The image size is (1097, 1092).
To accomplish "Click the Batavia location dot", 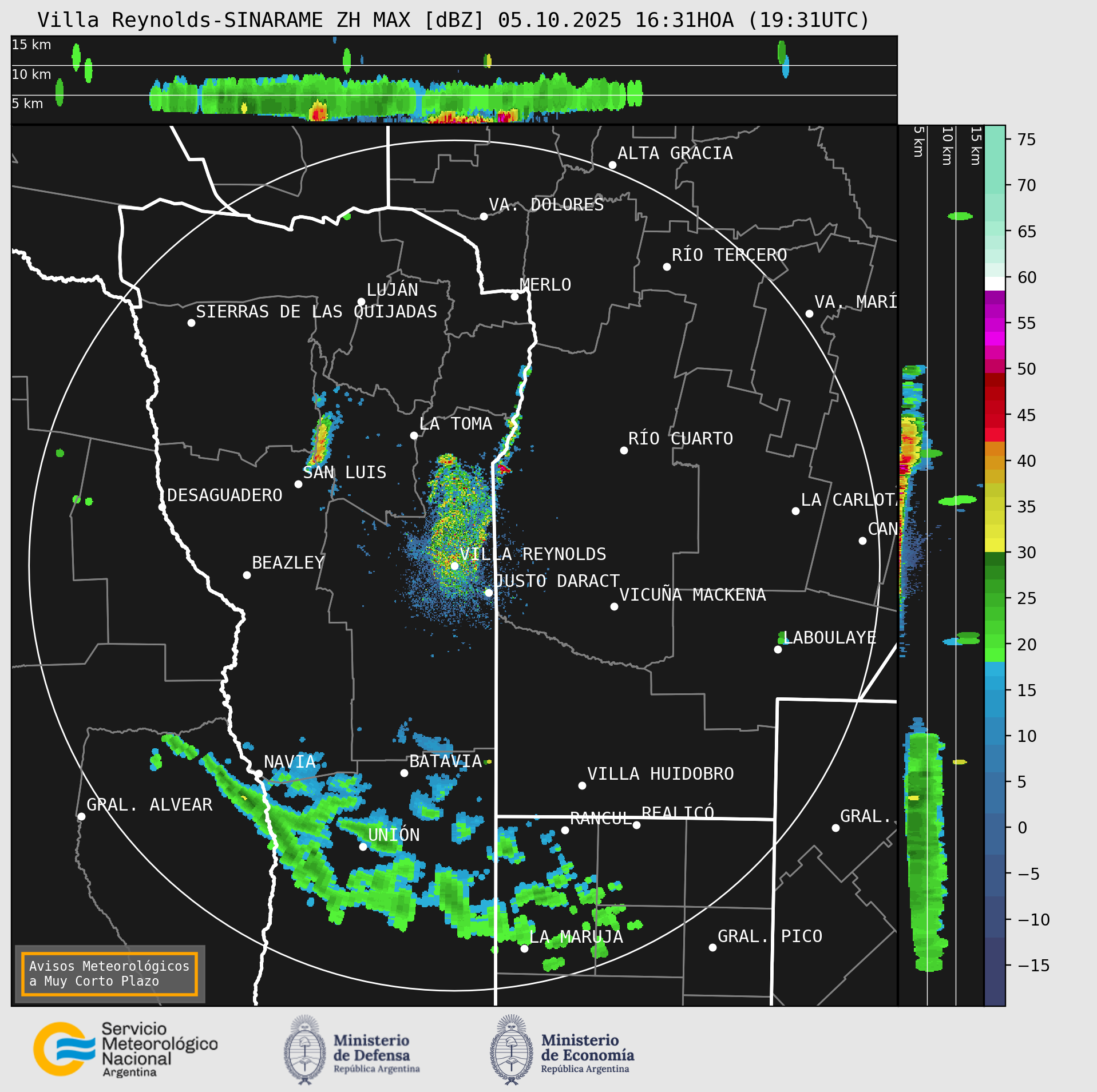I will point(404,773).
